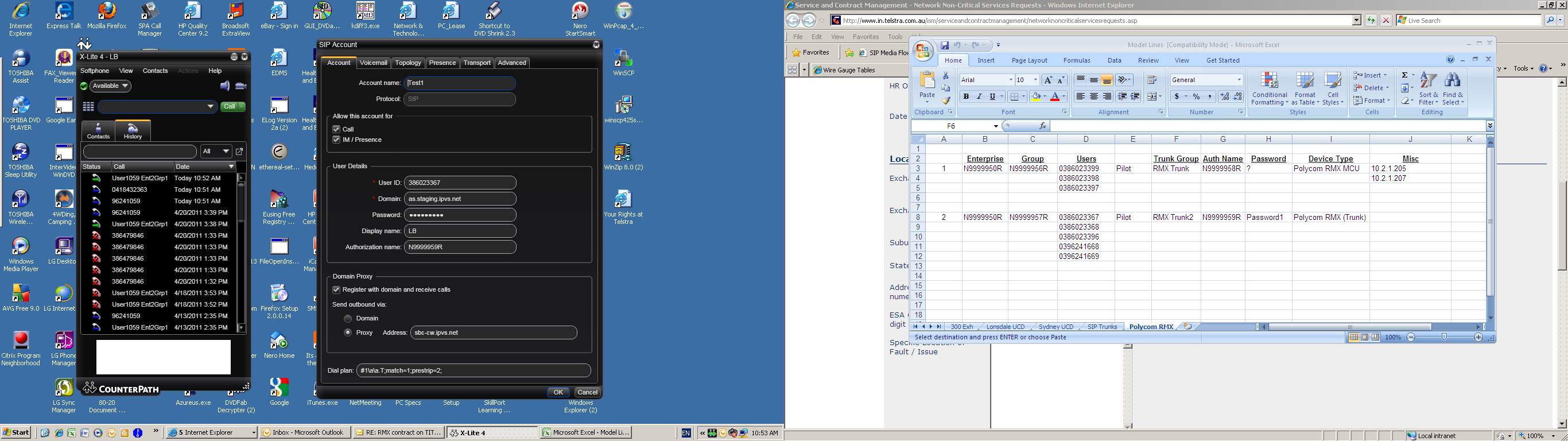Open Excel number format General dropdown

pyautogui.click(x=1239, y=80)
